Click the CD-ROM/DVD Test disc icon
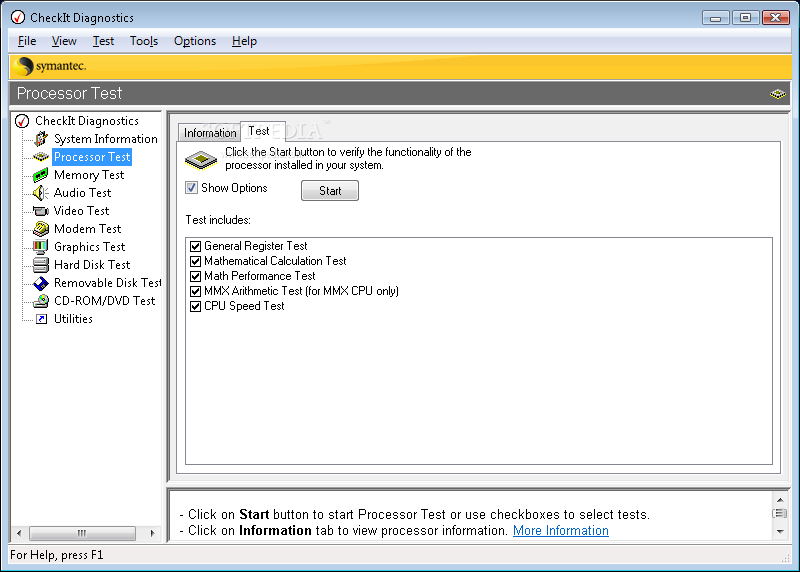 click(41, 301)
